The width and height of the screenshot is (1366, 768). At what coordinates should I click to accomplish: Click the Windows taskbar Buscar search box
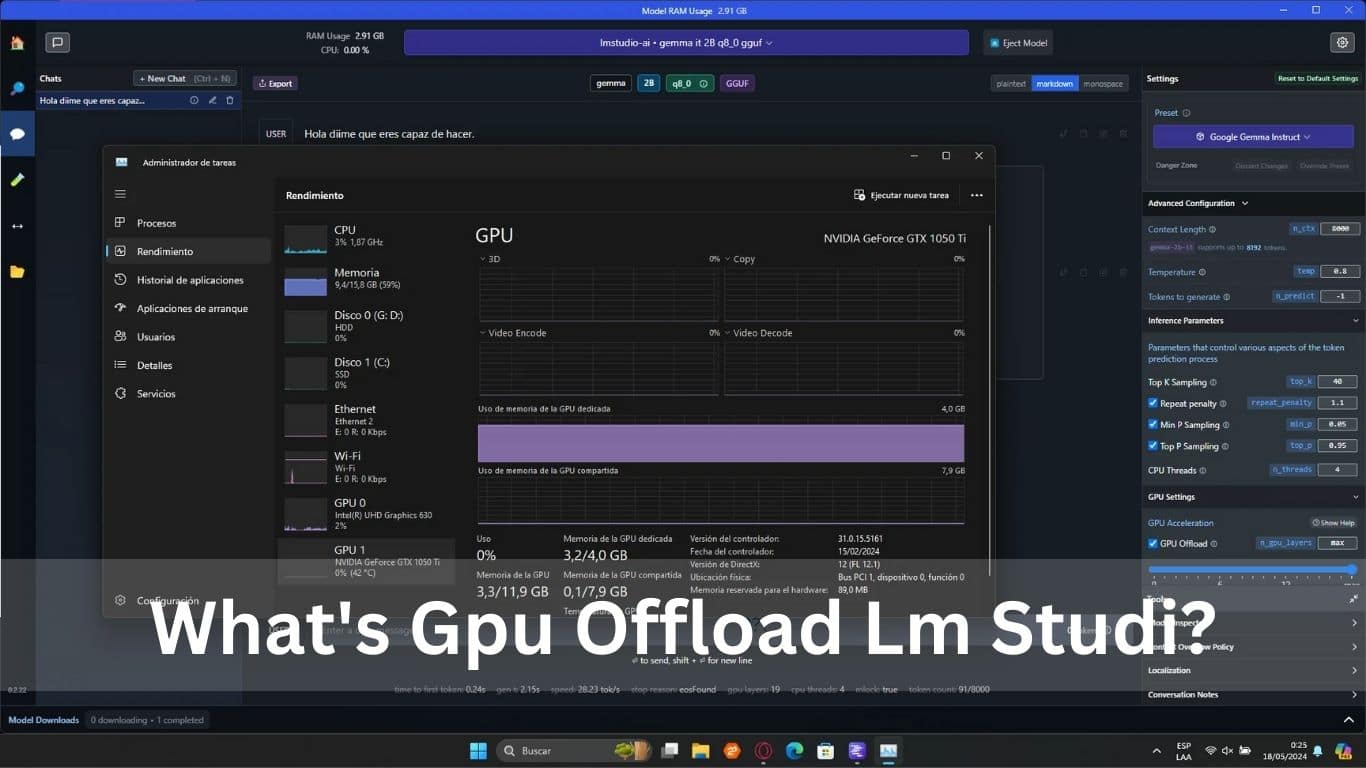574,750
